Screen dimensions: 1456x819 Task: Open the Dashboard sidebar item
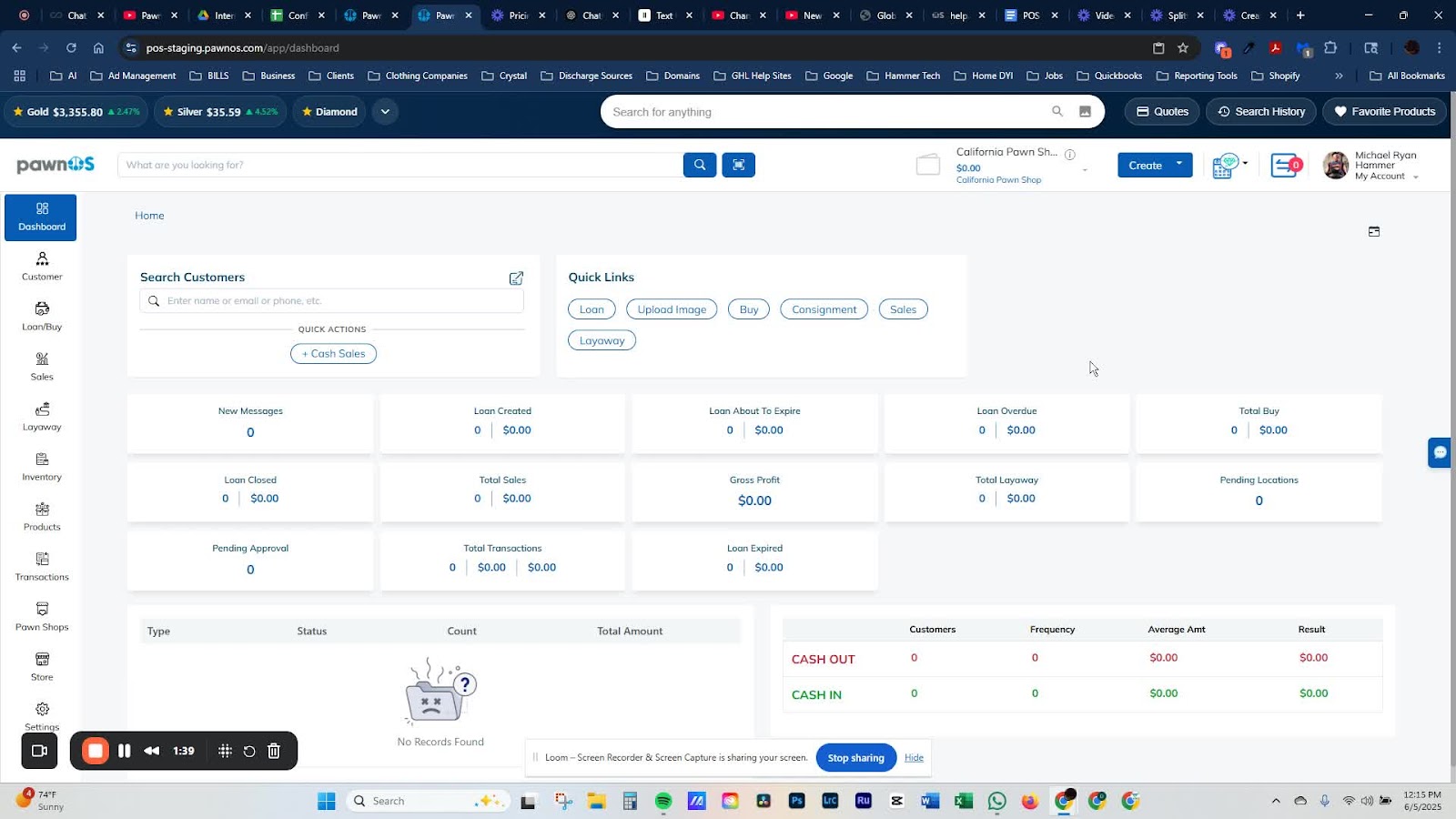point(41,217)
